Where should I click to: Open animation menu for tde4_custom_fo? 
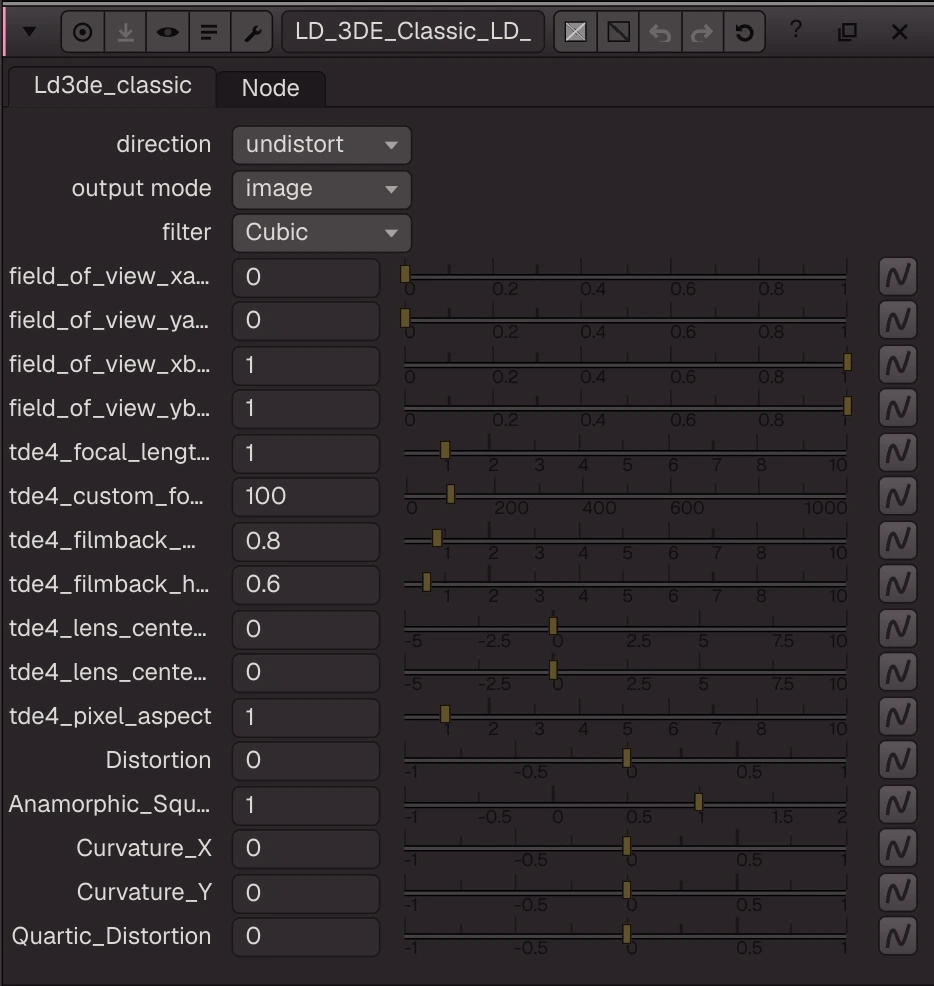[x=898, y=497]
